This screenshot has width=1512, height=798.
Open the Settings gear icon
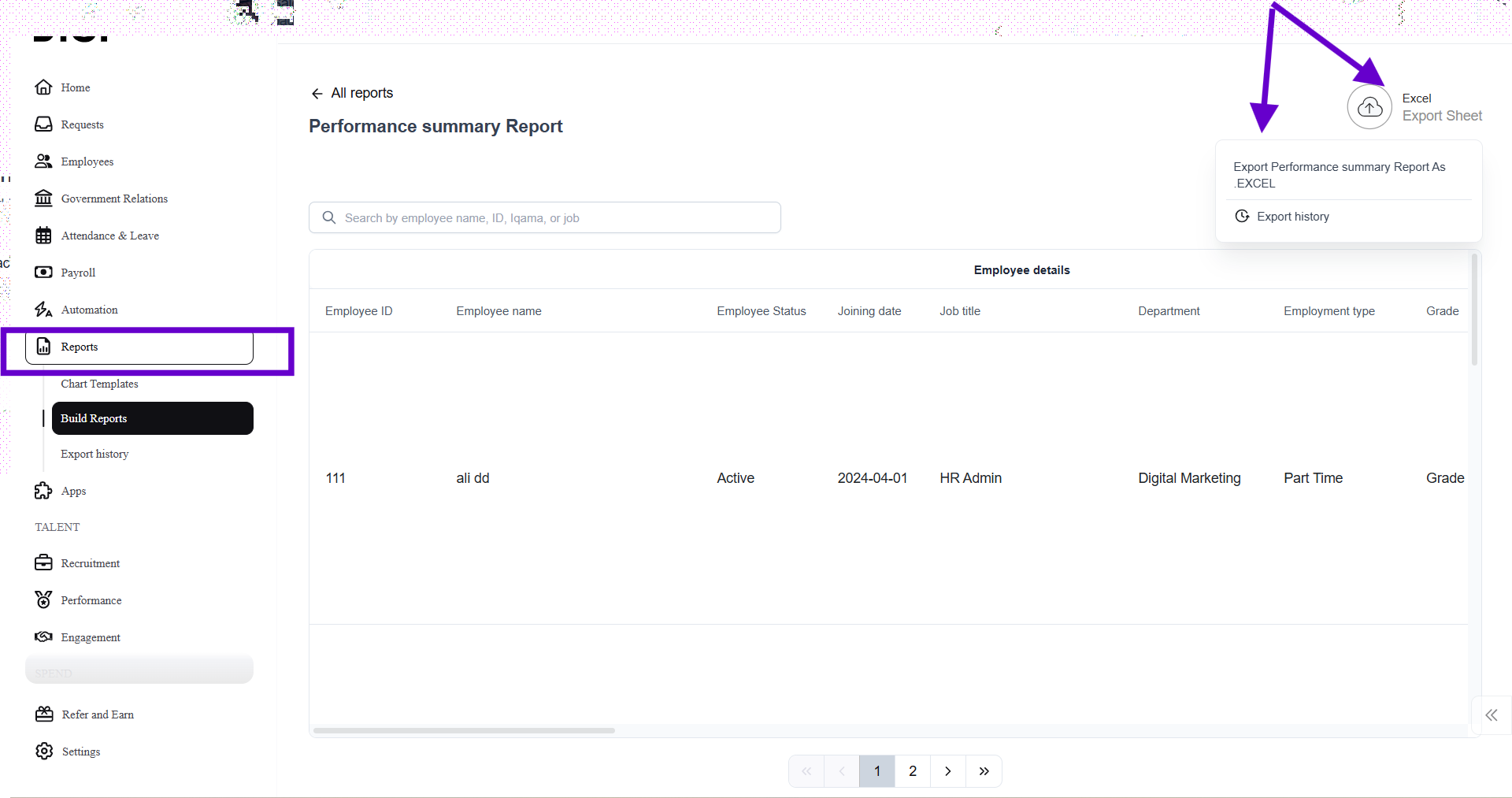pos(44,752)
